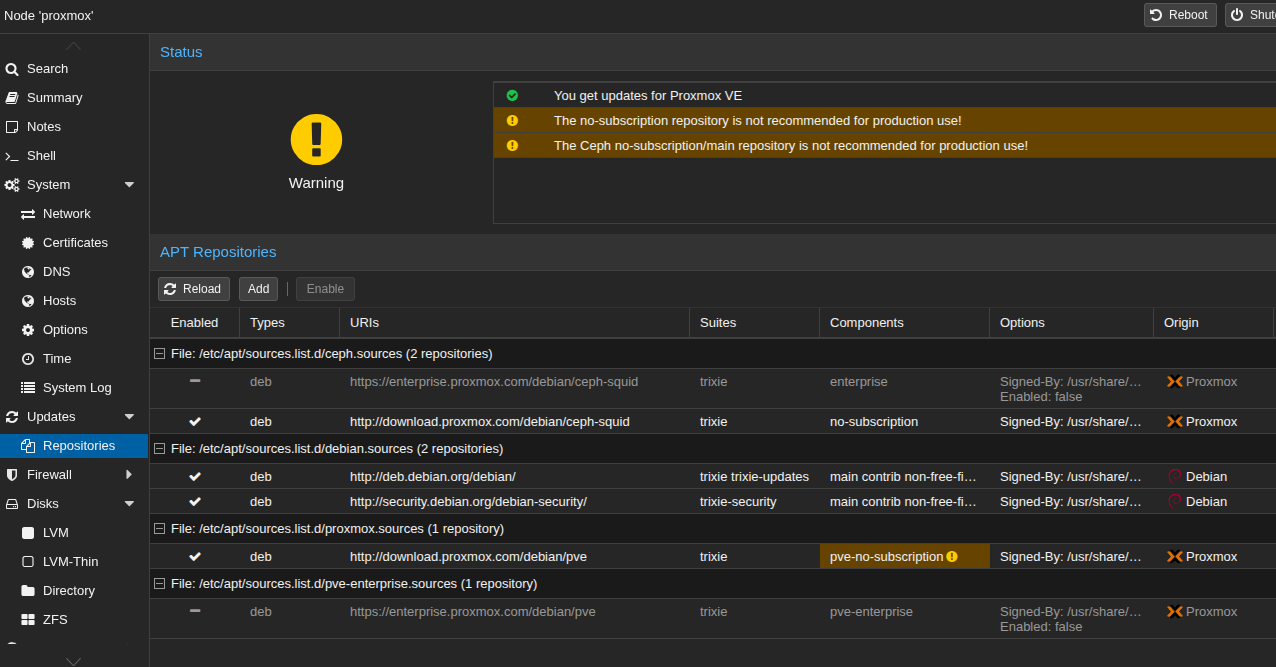Click Proxmox logo in ceph-squid enterprise row
The height and width of the screenshot is (667, 1276).
coord(1175,382)
